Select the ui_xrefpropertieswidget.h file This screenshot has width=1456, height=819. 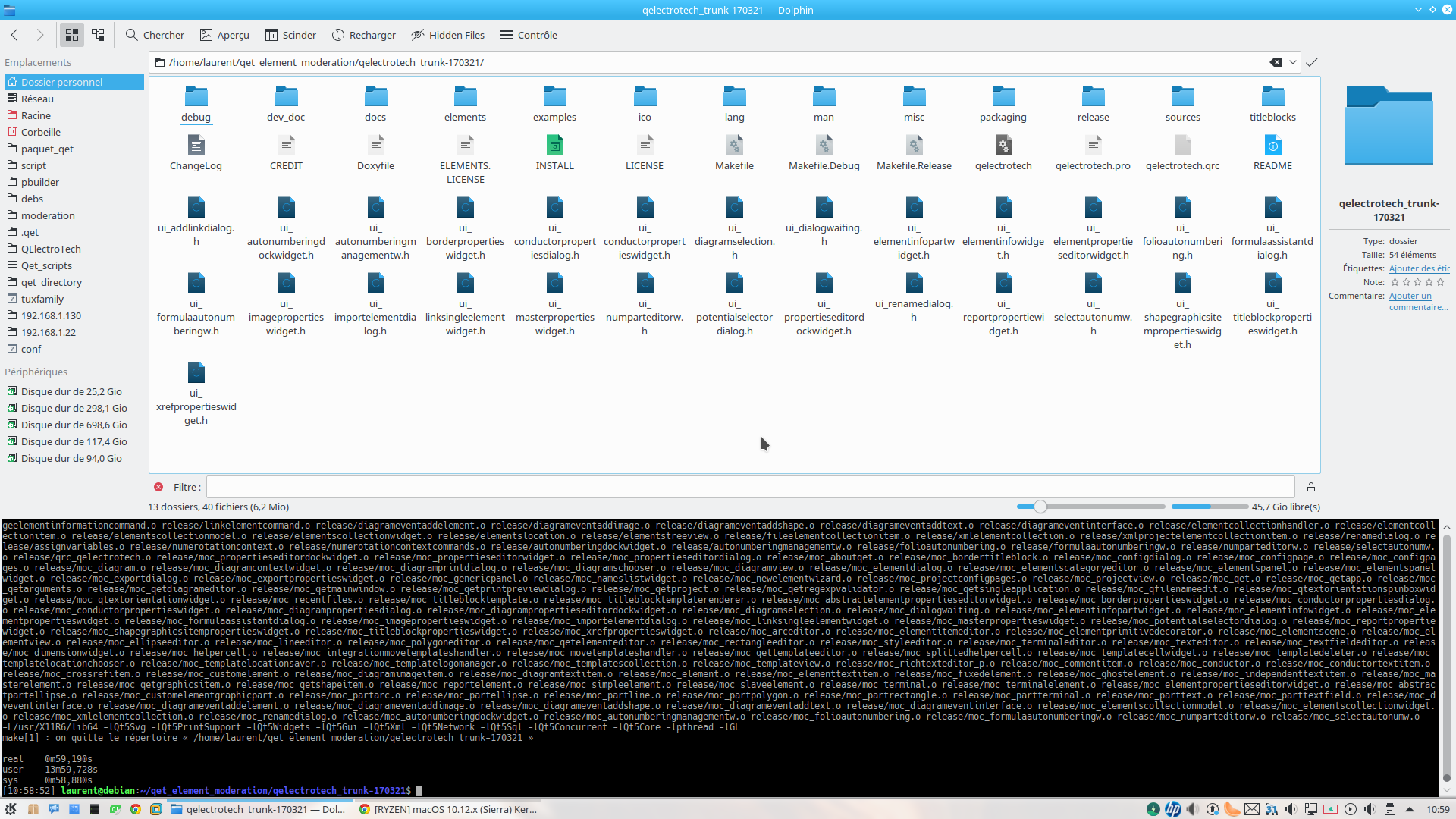click(x=196, y=394)
